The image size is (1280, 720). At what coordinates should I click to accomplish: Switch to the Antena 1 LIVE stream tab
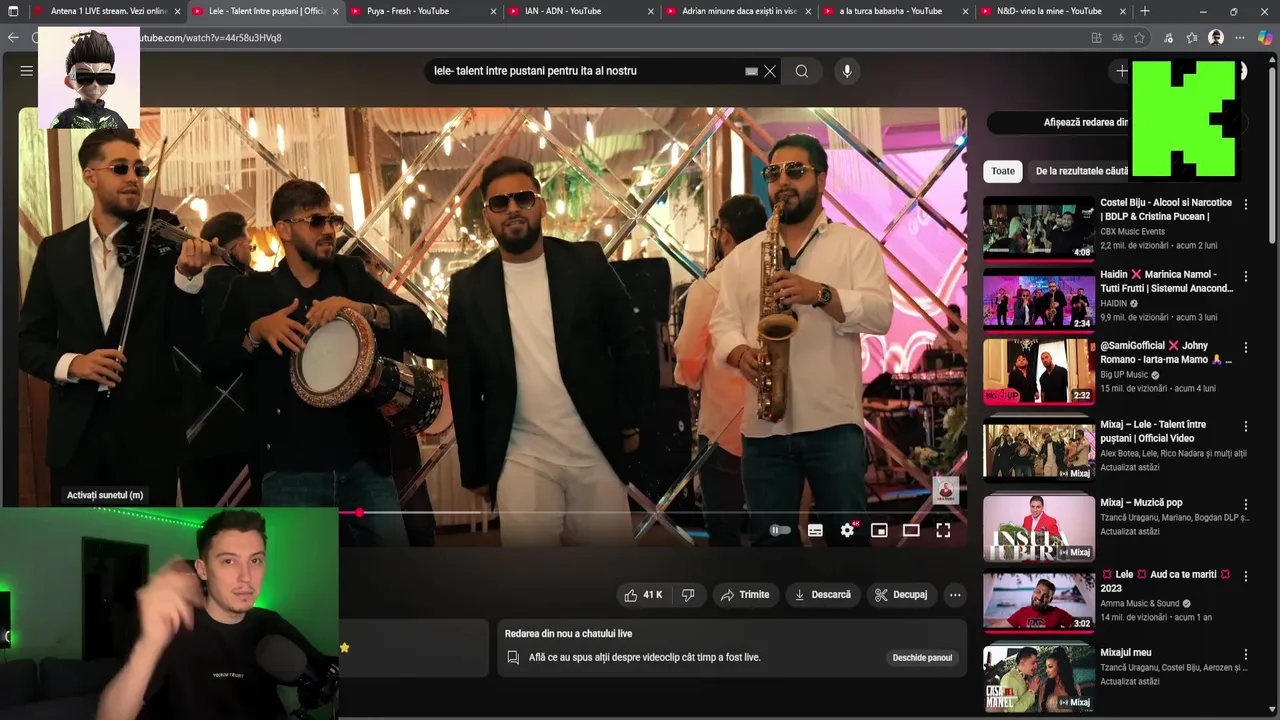[106, 11]
